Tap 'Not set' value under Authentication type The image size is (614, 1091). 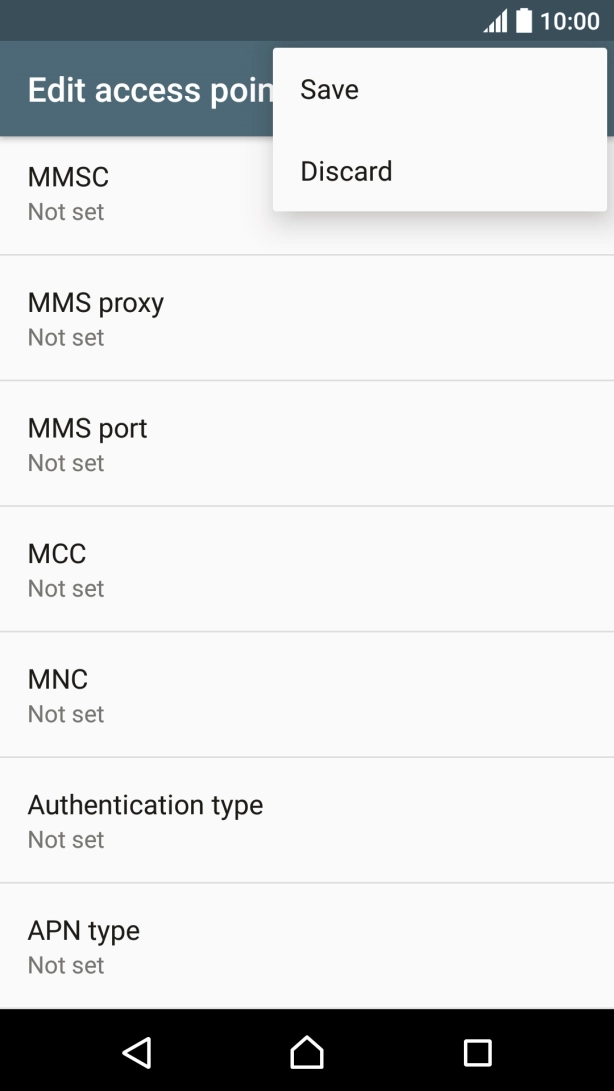tap(66, 840)
